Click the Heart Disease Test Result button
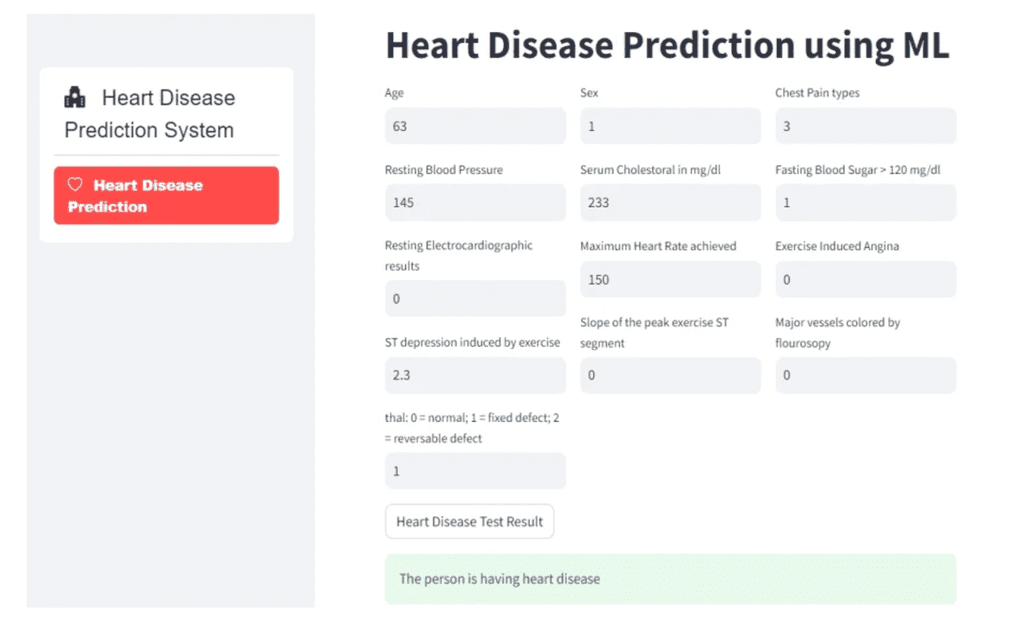Viewport: 1024px width, 628px height. coord(469,522)
